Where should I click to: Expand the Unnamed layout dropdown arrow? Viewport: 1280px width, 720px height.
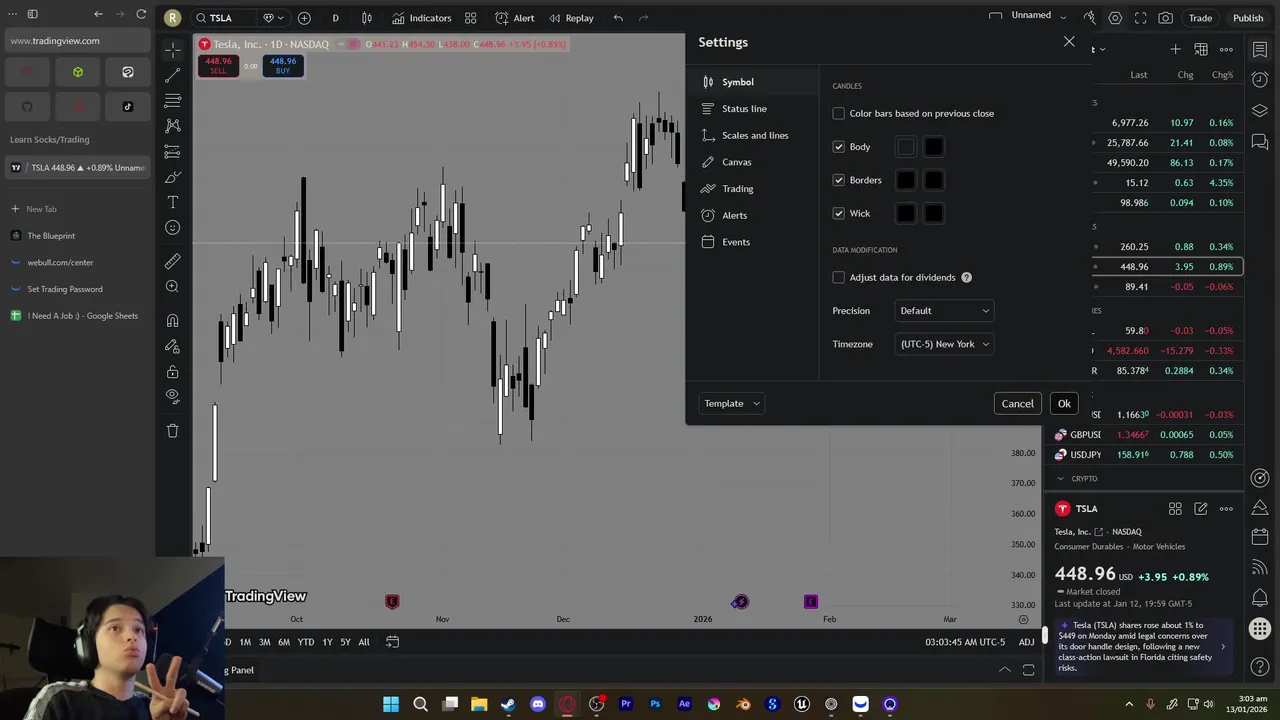coord(1063,17)
